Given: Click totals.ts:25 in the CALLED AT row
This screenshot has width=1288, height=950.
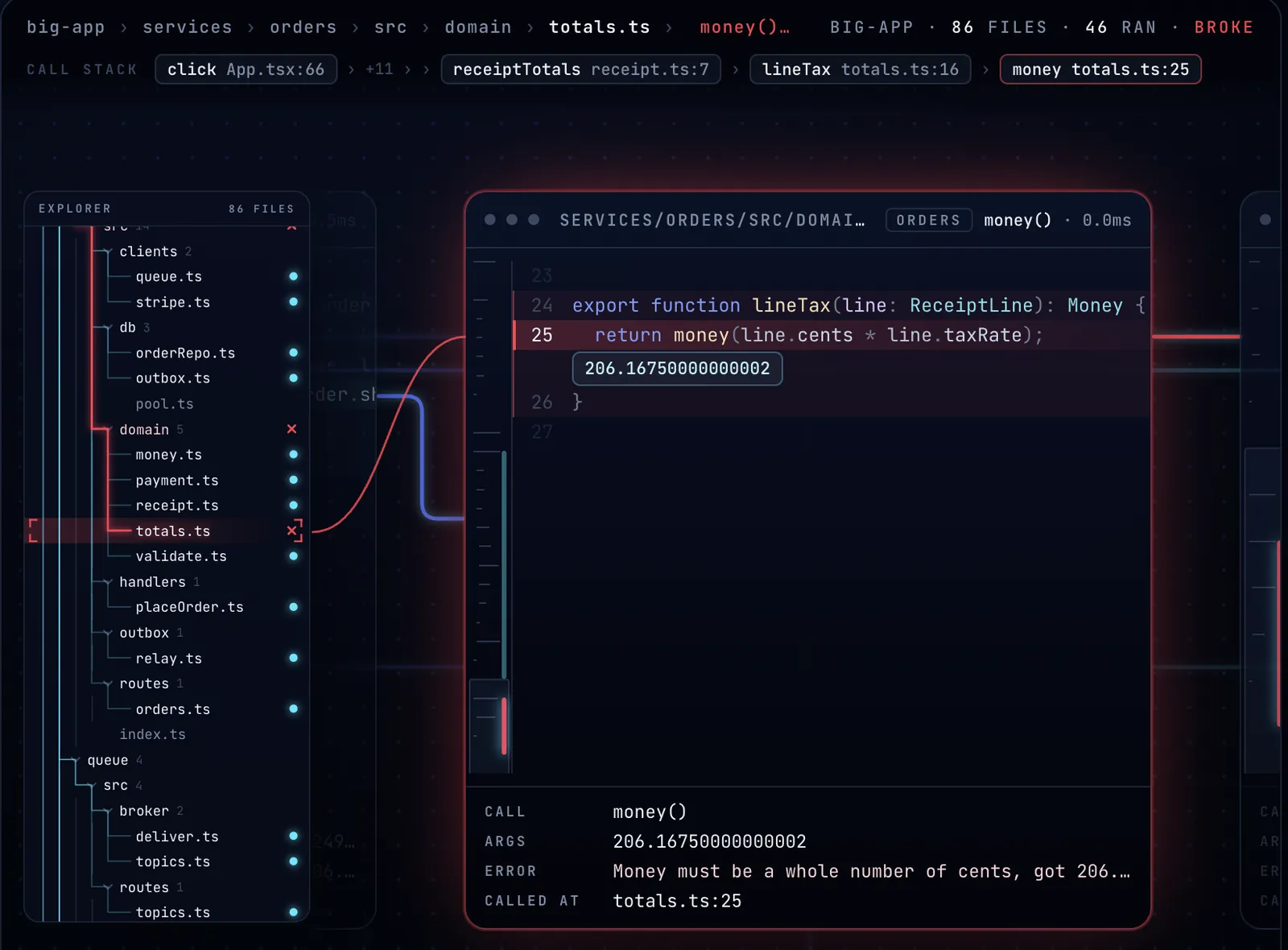Looking at the screenshot, I should 677,901.
